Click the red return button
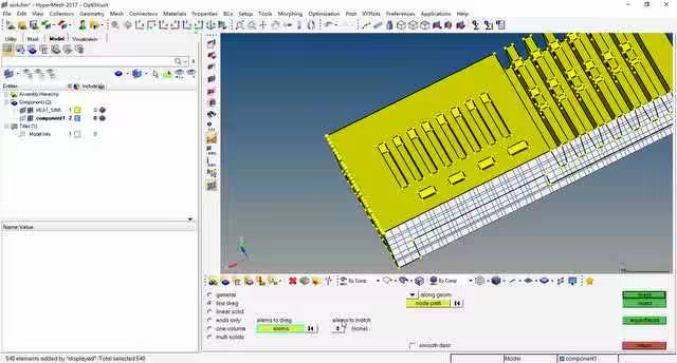Screen dimensions: 677x363 point(644,345)
